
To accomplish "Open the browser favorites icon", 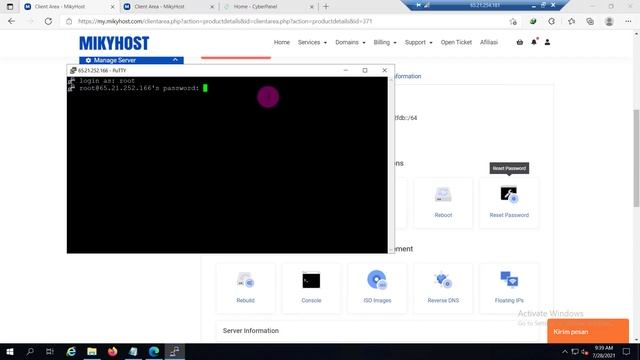I will pyautogui.click(x=571, y=21).
